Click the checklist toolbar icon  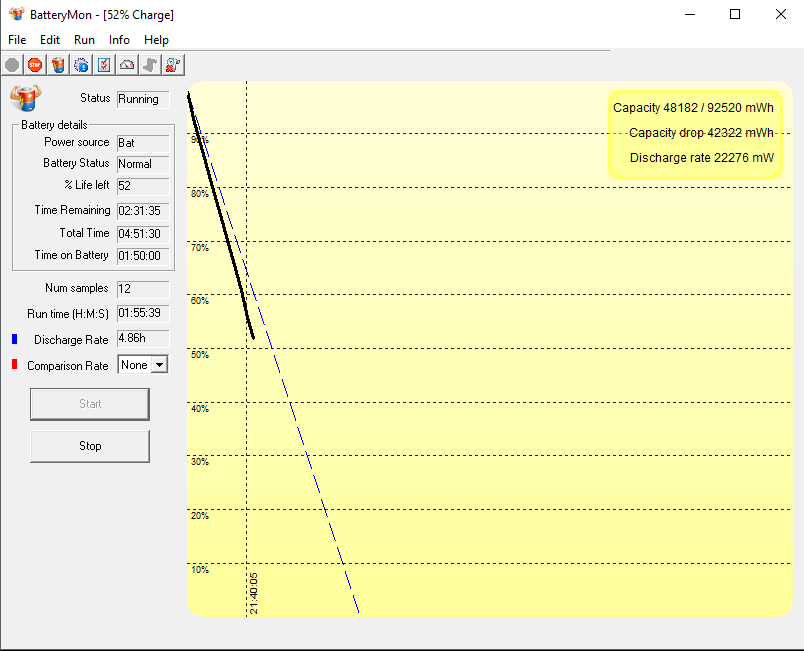pyautogui.click(x=104, y=65)
